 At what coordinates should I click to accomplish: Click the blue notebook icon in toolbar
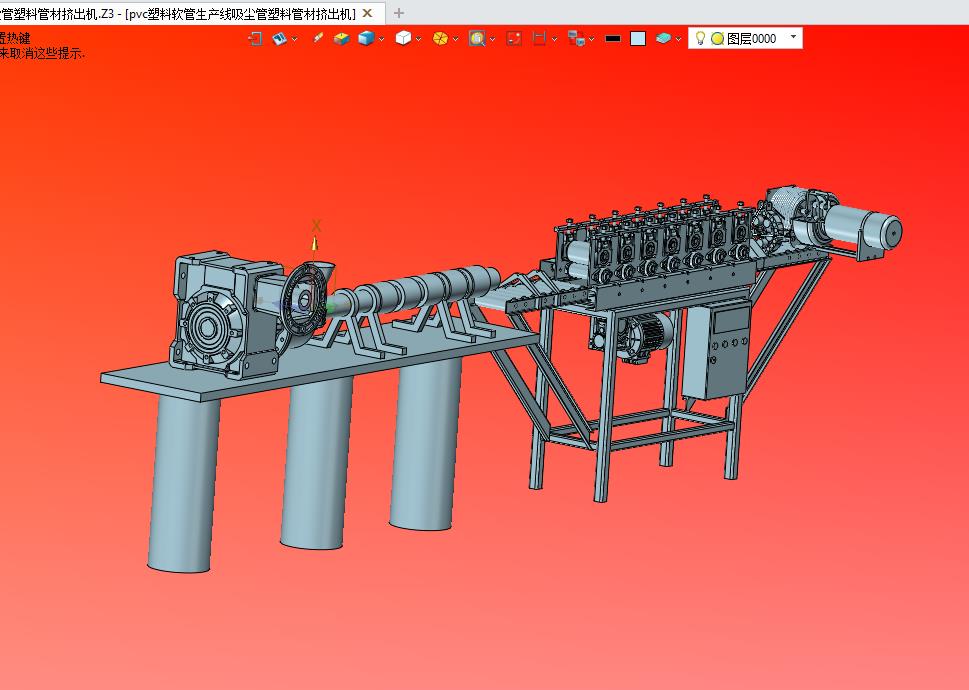[279, 38]
